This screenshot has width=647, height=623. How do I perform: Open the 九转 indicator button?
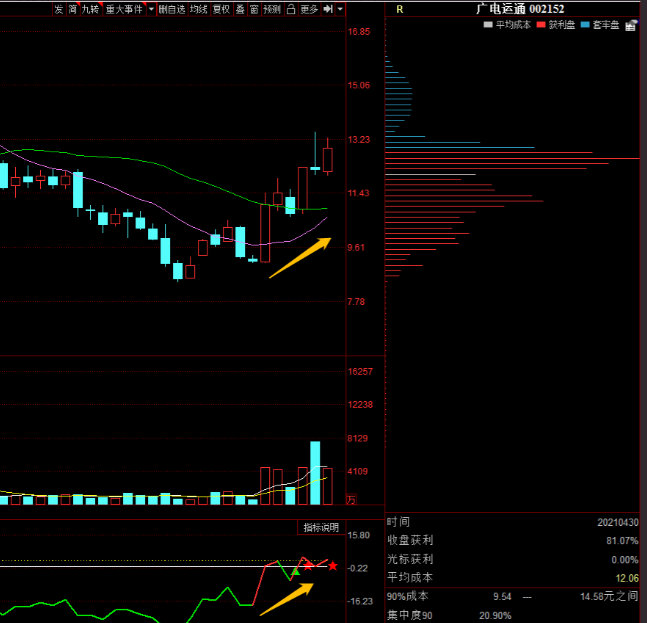click(x=91, y=9)
